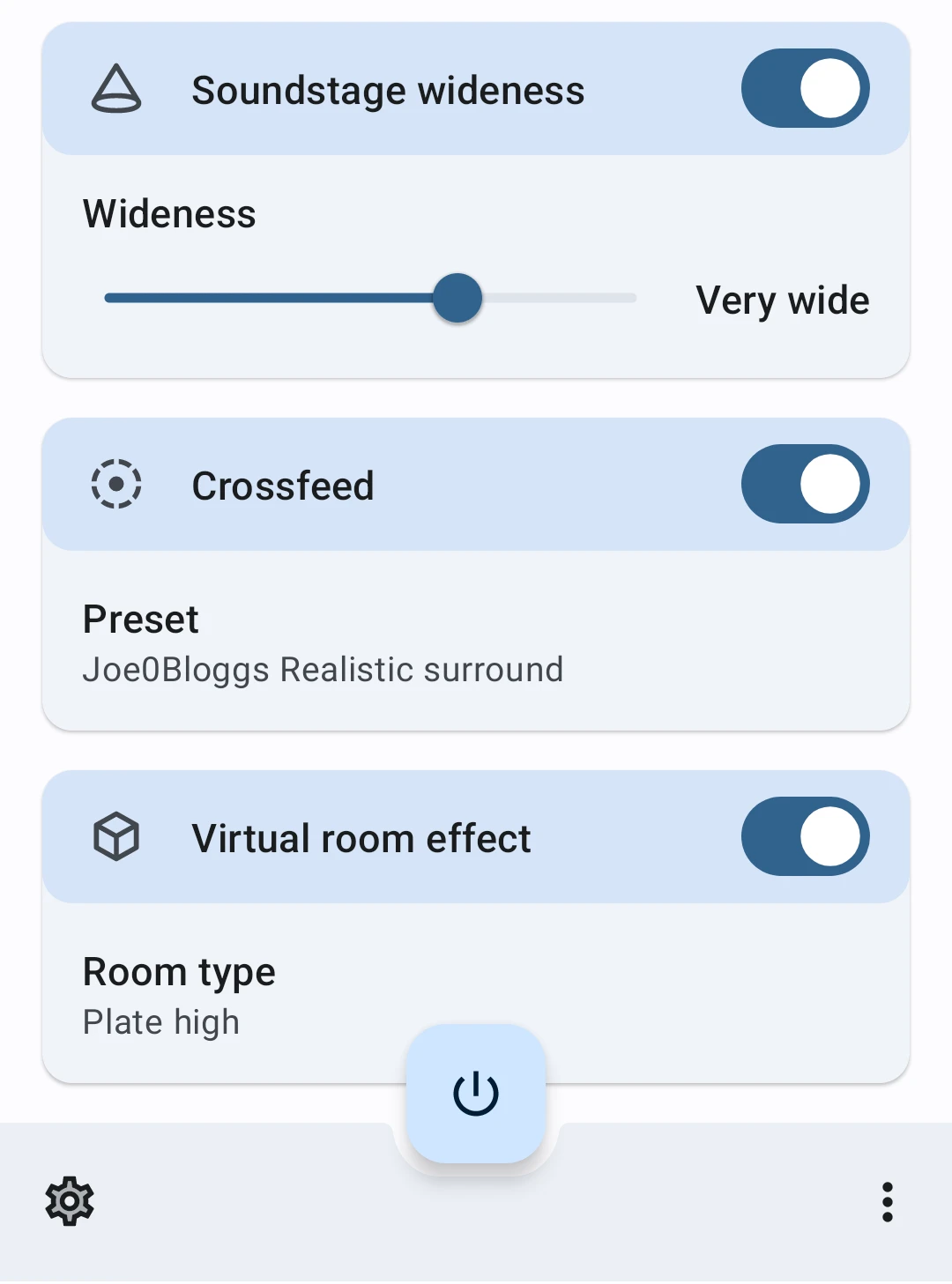The height and width of the screenshot is (1284, 952).
Task: Click the Soundstage wideness cone icon
Action: coord(116,89)
